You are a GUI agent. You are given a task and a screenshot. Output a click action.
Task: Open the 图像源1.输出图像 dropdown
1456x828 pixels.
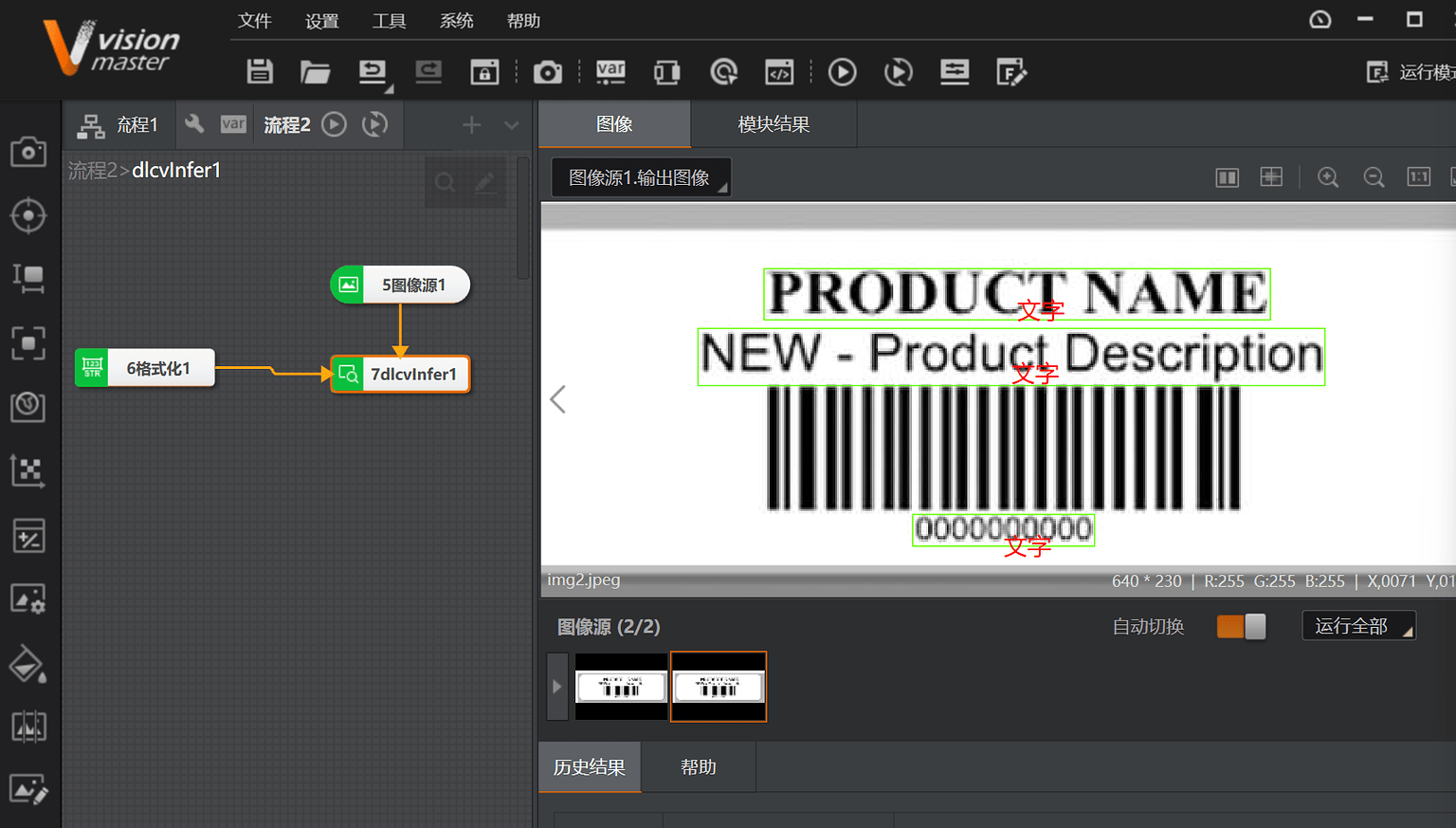[x=641, y=177]
